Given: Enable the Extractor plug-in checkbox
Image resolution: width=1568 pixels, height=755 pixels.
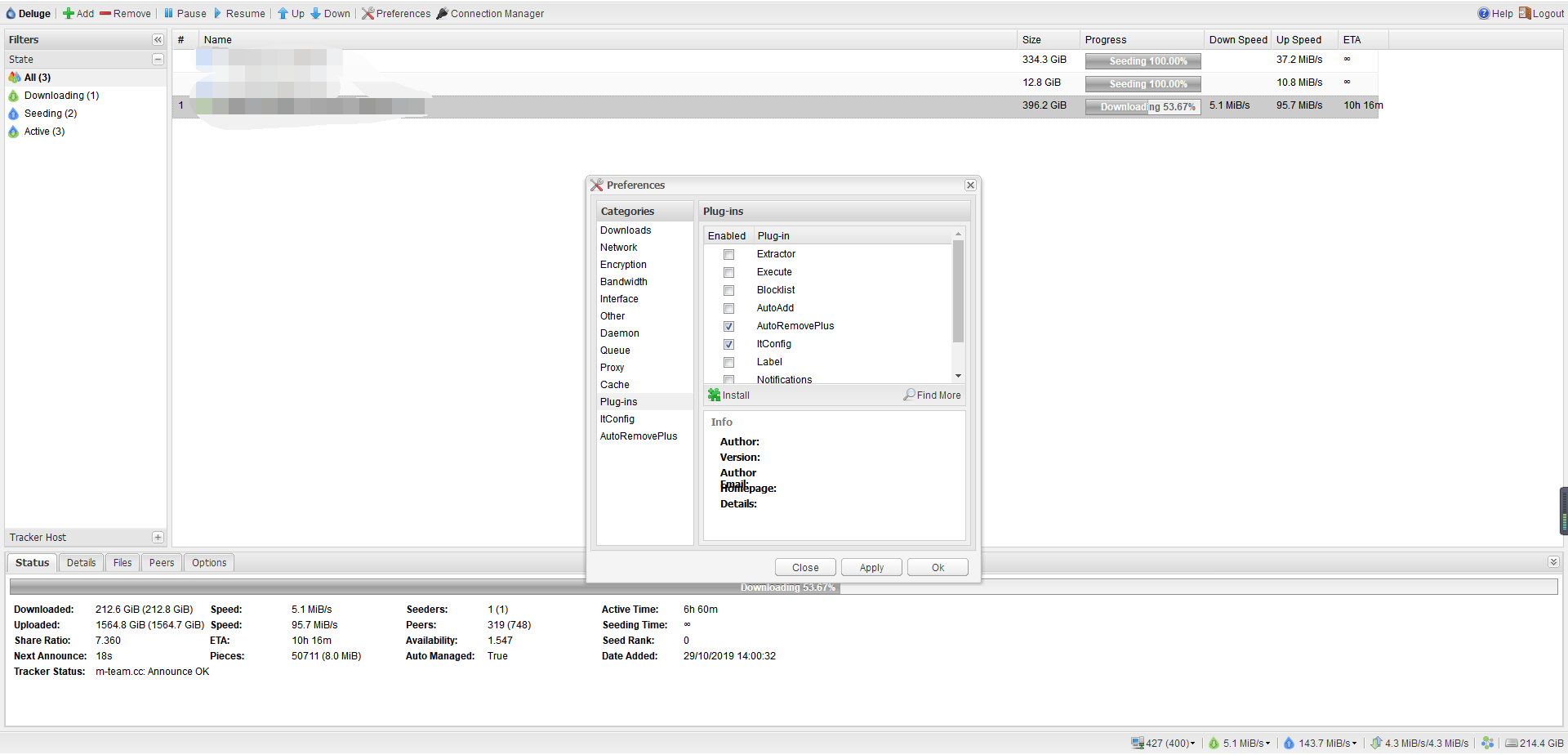Looking at the screenshot, I should pyautogui.click(x=729, y=255).
